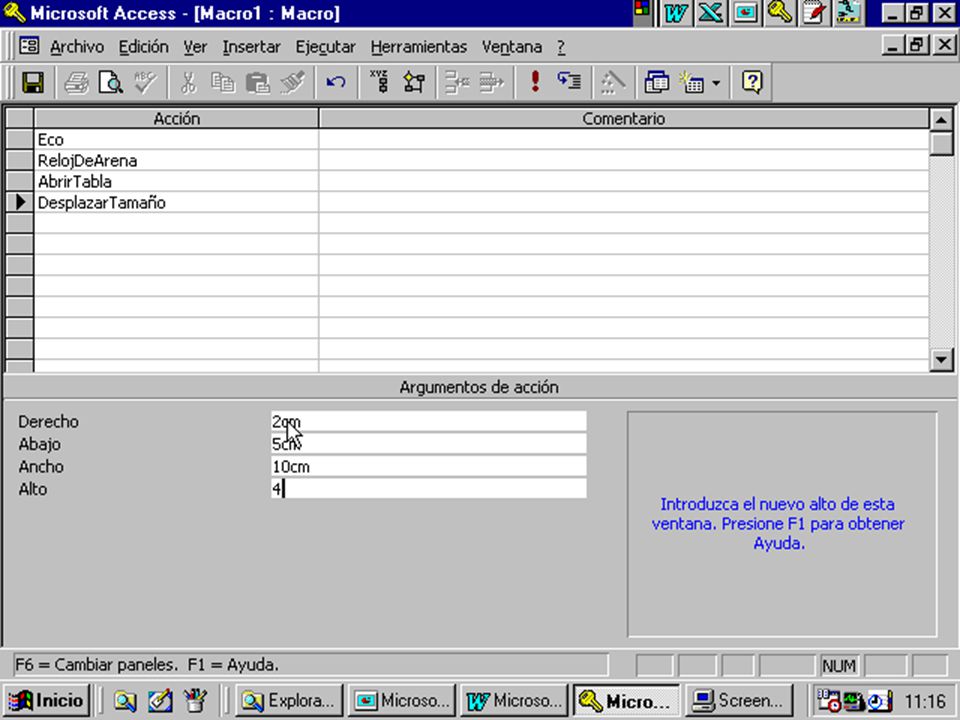Viewport: 960px width, 720px height.
Task: Open the Ejecutar menu
Action: 325,47
